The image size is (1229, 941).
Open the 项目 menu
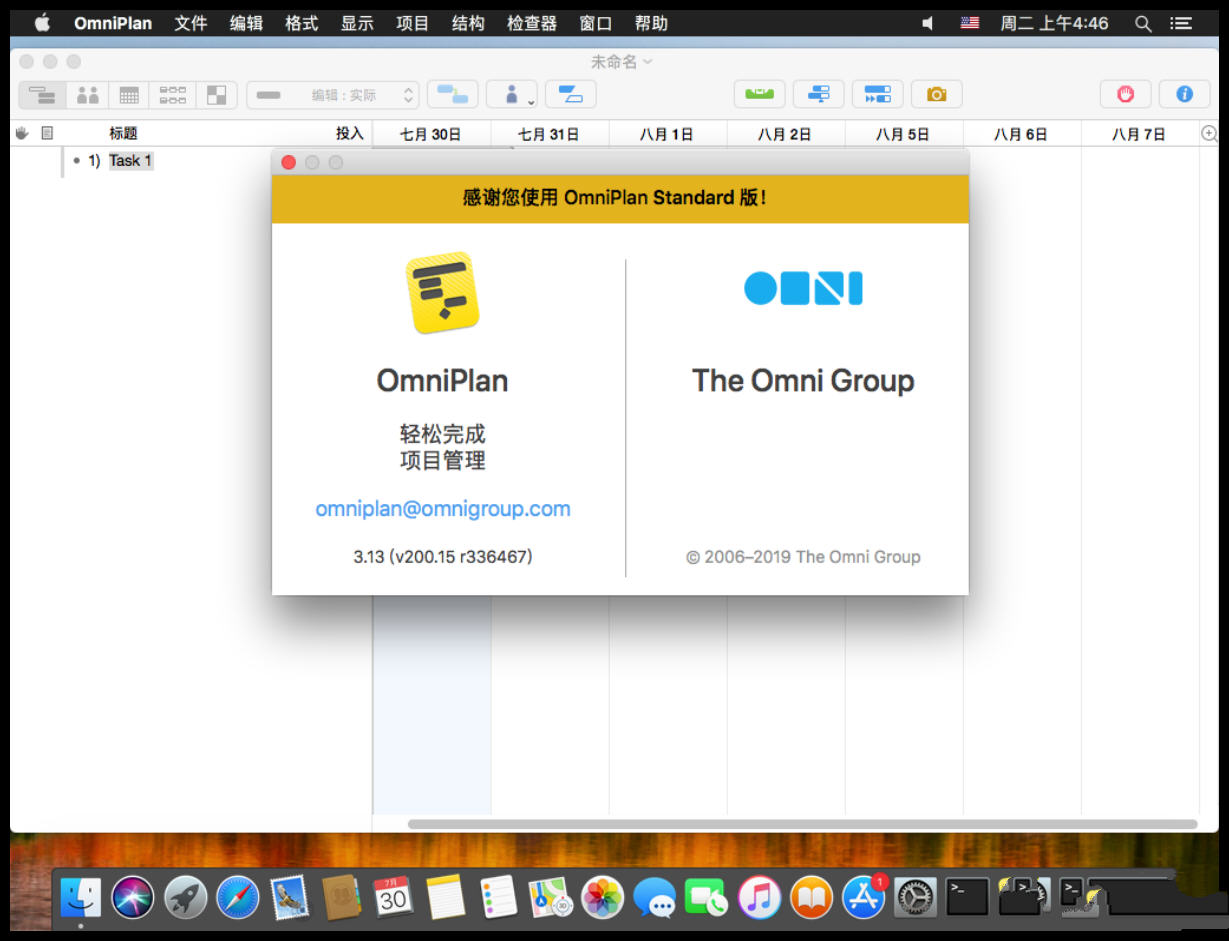412,23
